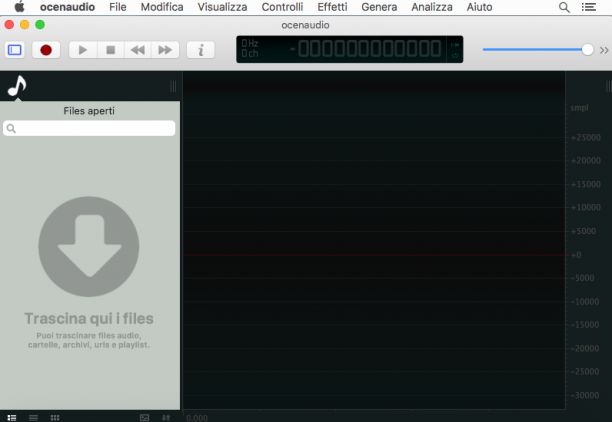The image size is (612, 422).
Task: Start playback with the Play button
Action: click(83, 50)
